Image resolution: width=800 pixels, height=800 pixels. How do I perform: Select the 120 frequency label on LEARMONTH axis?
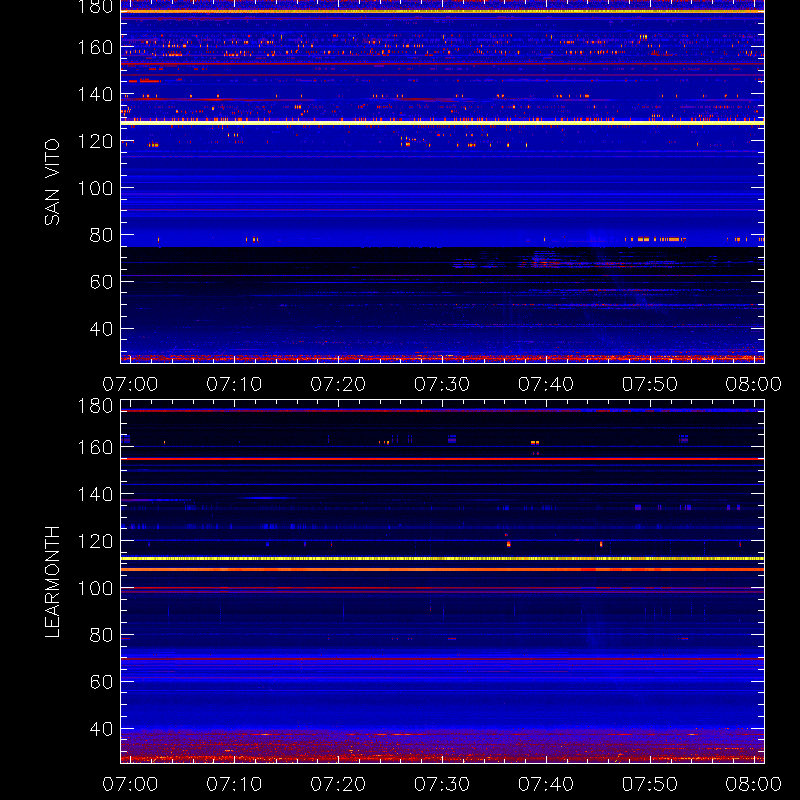click(95, 541)
